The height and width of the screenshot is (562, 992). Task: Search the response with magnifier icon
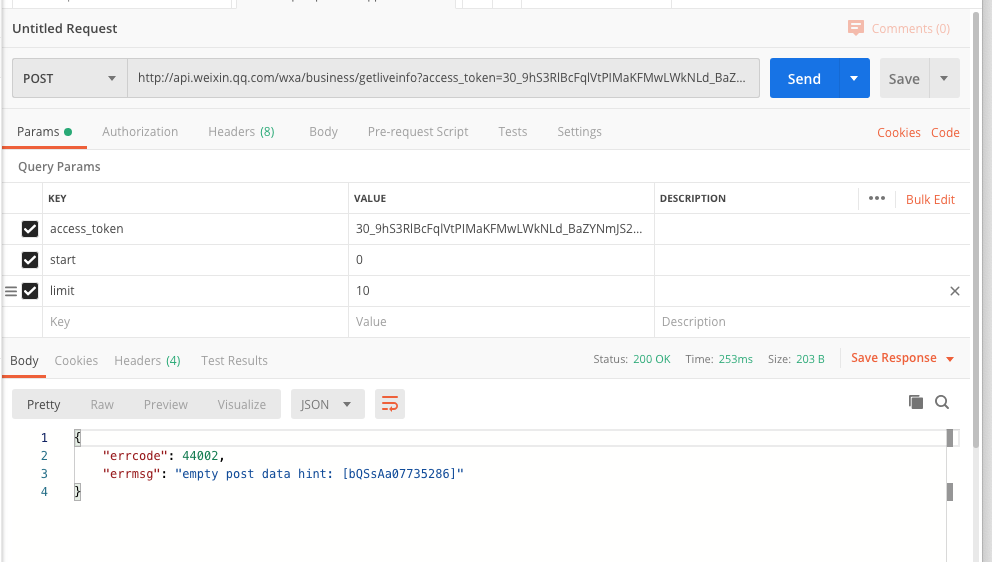942,402
